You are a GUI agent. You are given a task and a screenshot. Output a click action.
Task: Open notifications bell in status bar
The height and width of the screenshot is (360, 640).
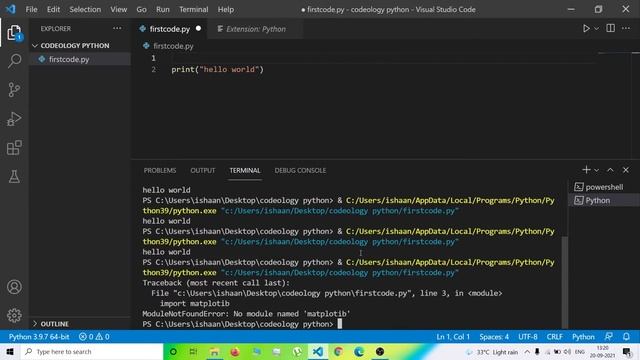point(626,337)
